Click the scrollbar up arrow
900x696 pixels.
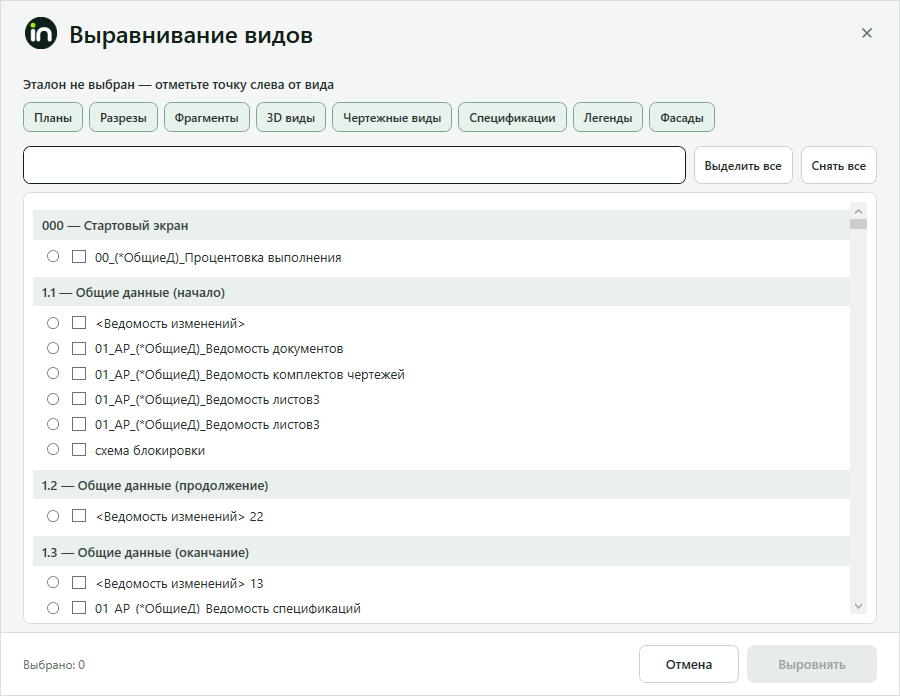(x=858, y=211)
